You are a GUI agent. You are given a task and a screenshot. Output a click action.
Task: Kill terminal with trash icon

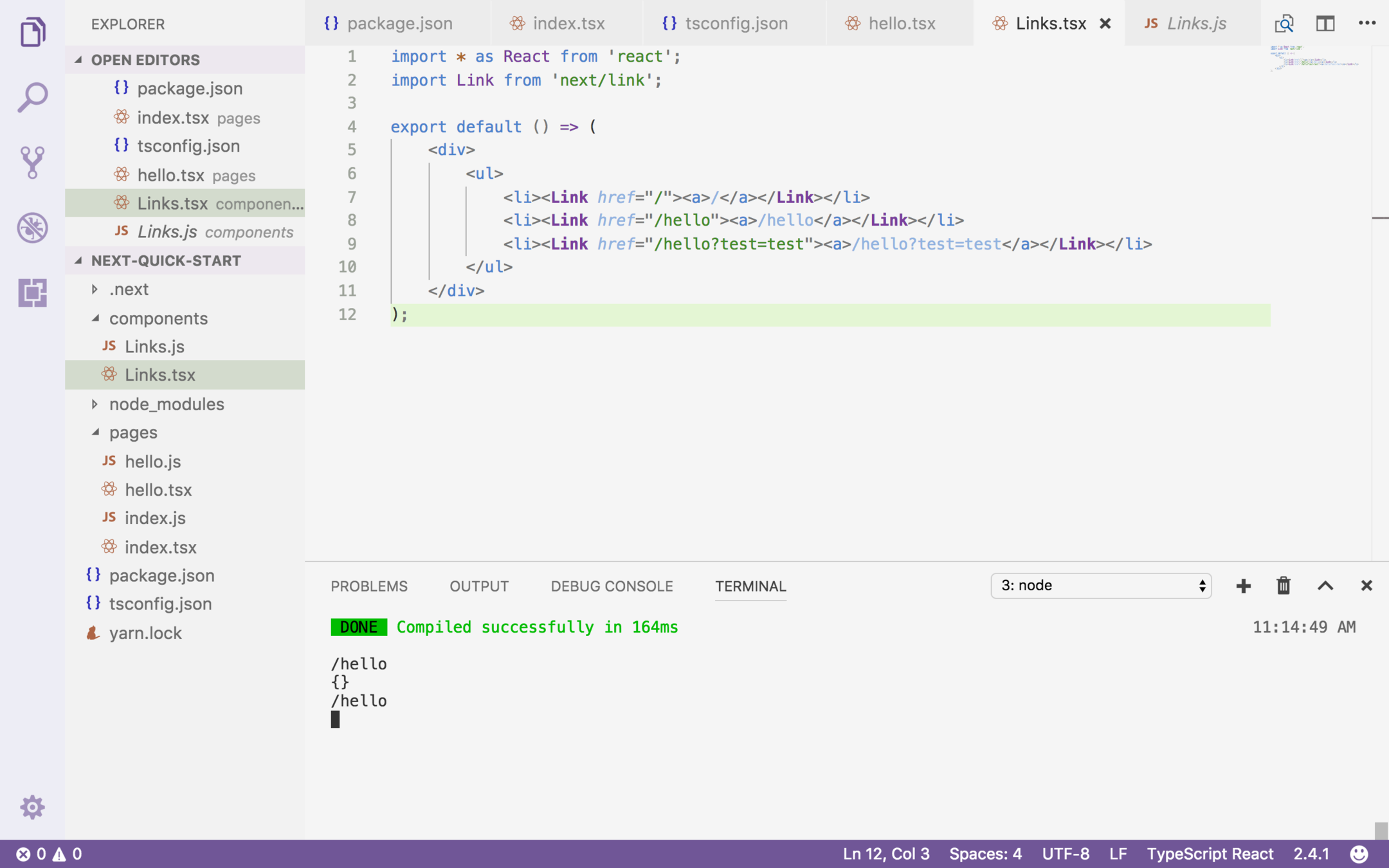point(1283,586)
